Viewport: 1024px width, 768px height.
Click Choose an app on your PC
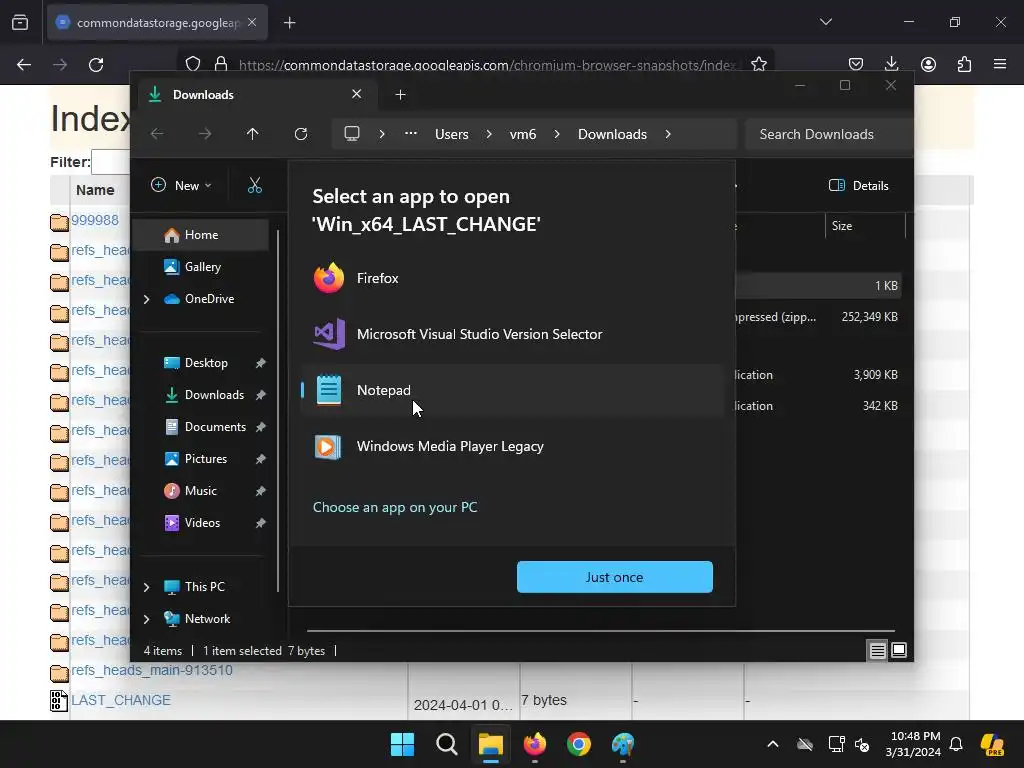(395, 507)
